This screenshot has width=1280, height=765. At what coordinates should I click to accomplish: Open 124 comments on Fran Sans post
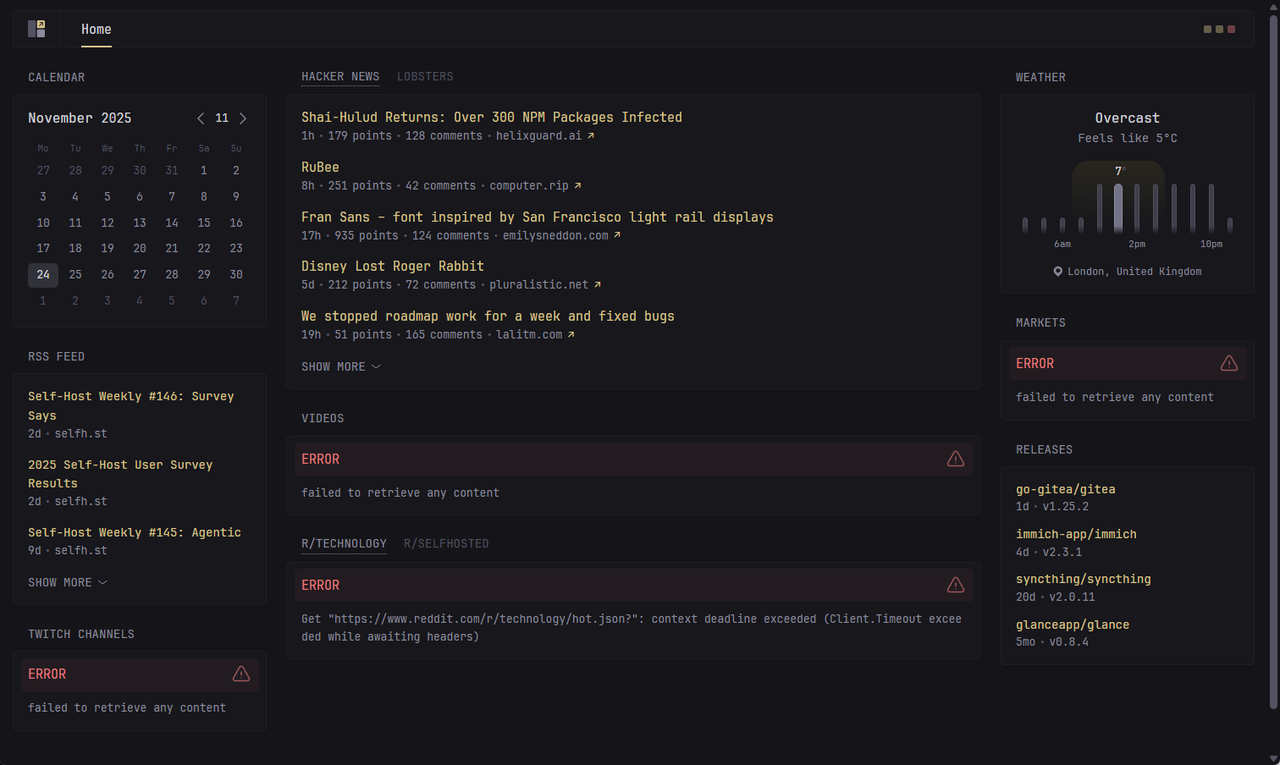click(450, 236)
